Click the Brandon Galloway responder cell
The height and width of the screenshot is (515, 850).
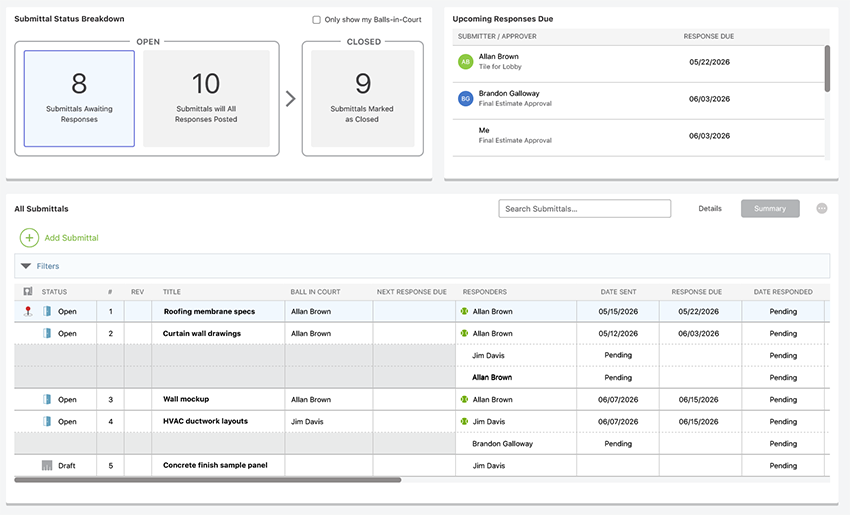coord(516,443)
